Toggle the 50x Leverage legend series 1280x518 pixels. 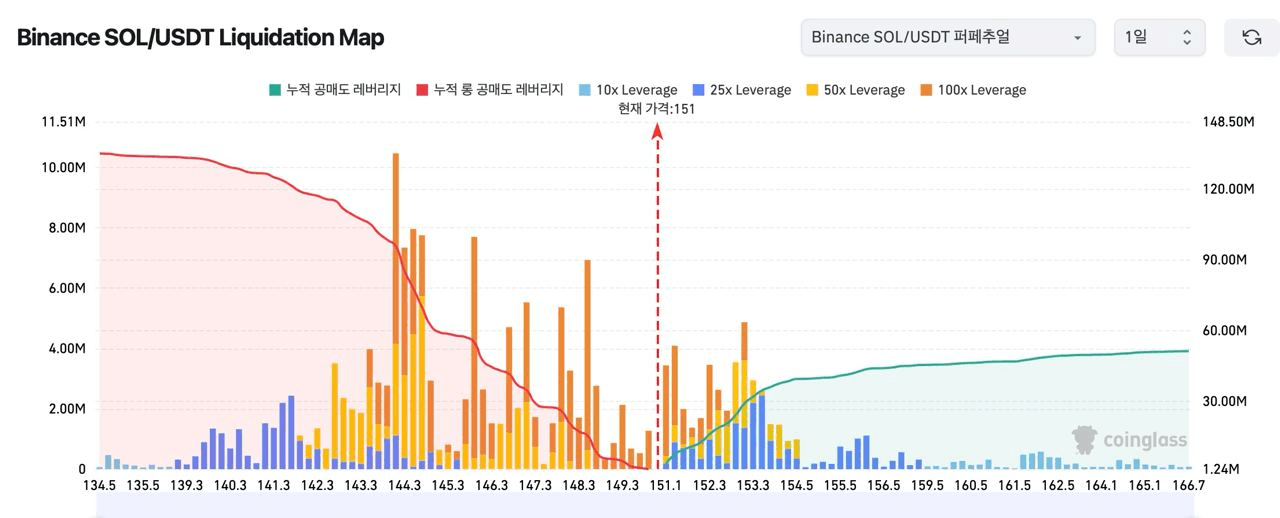855,90
